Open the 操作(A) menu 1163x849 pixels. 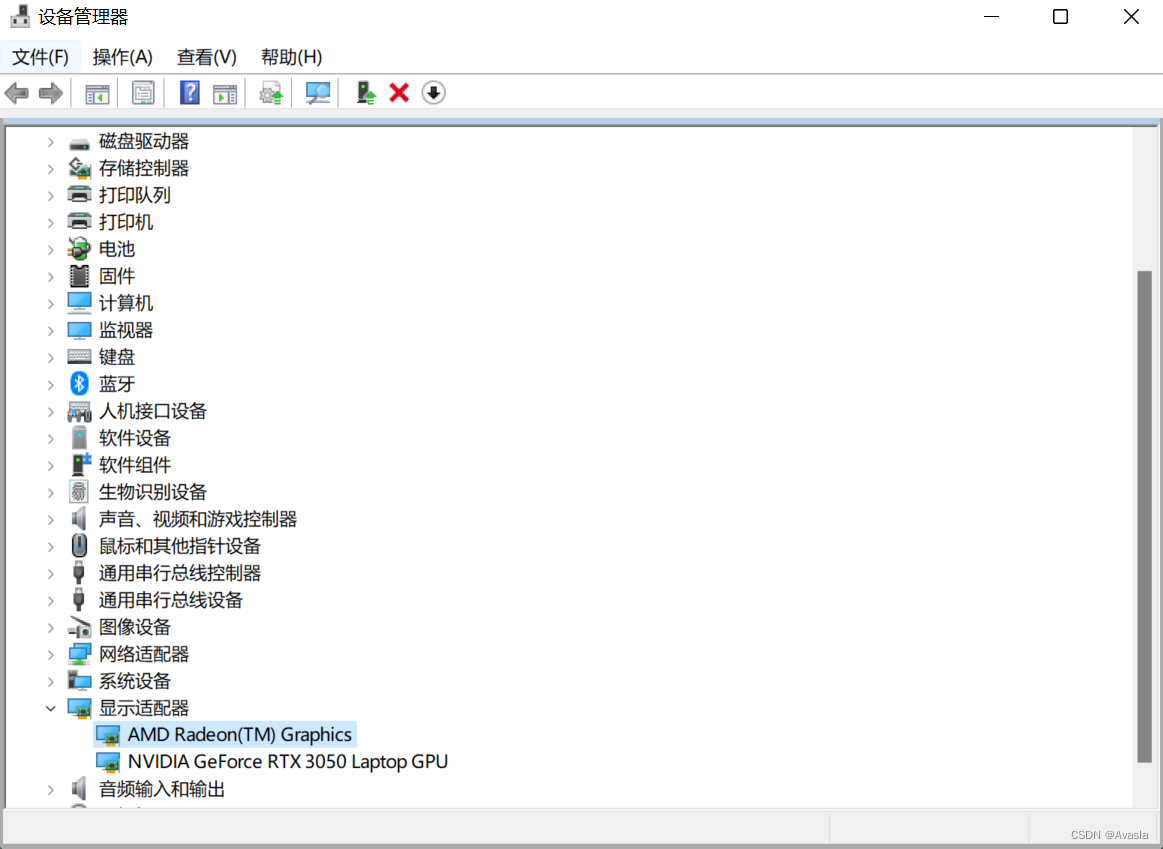click(122, 57)
